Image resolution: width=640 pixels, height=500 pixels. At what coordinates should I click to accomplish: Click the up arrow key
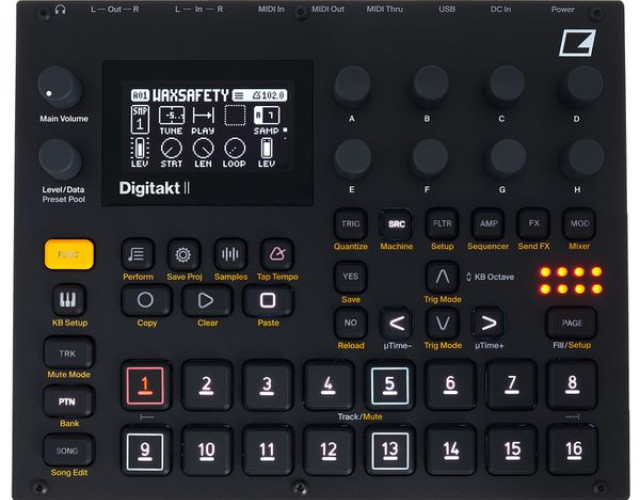(442, 277)
